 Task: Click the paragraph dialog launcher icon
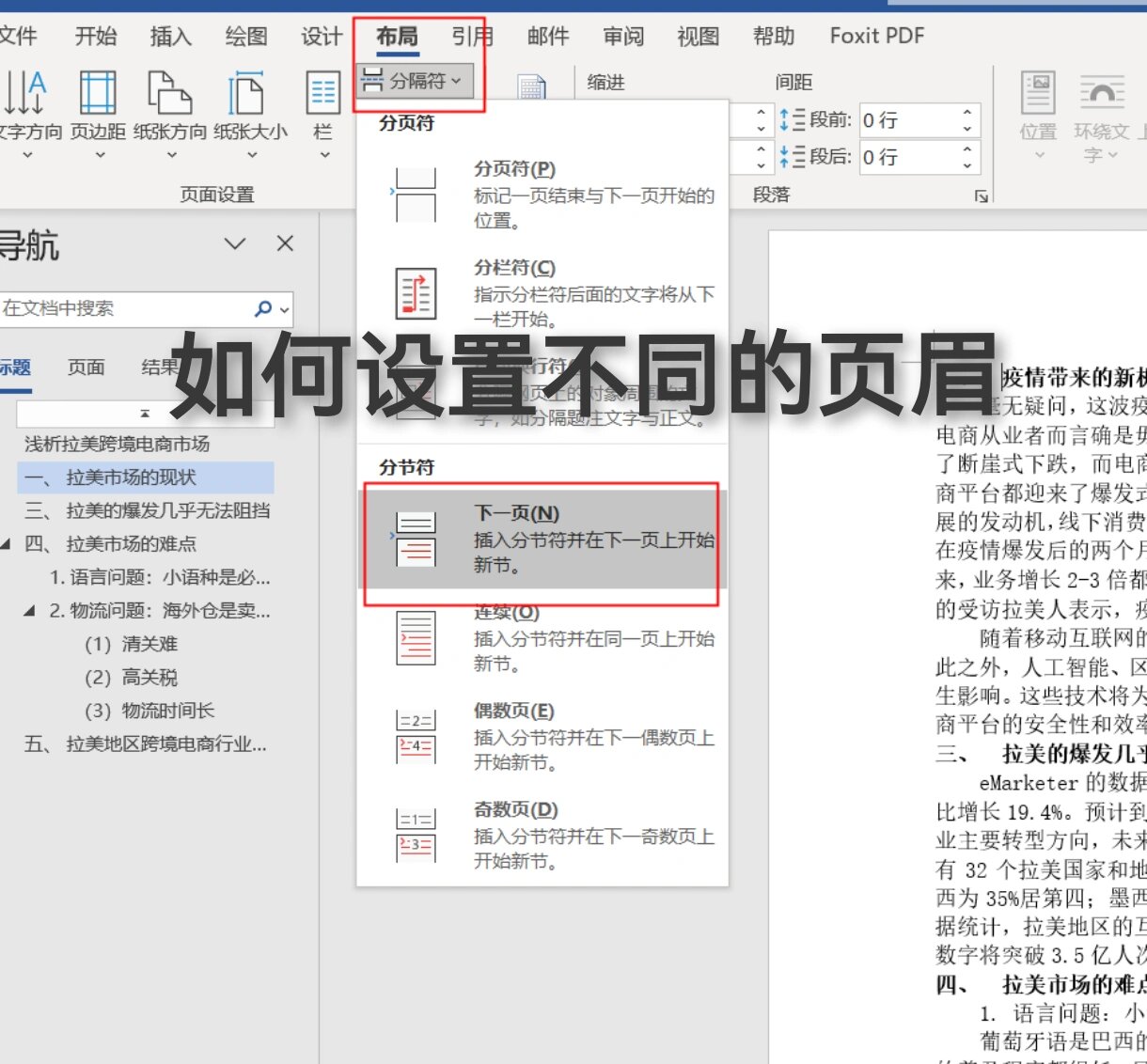[x=982, y=196]
